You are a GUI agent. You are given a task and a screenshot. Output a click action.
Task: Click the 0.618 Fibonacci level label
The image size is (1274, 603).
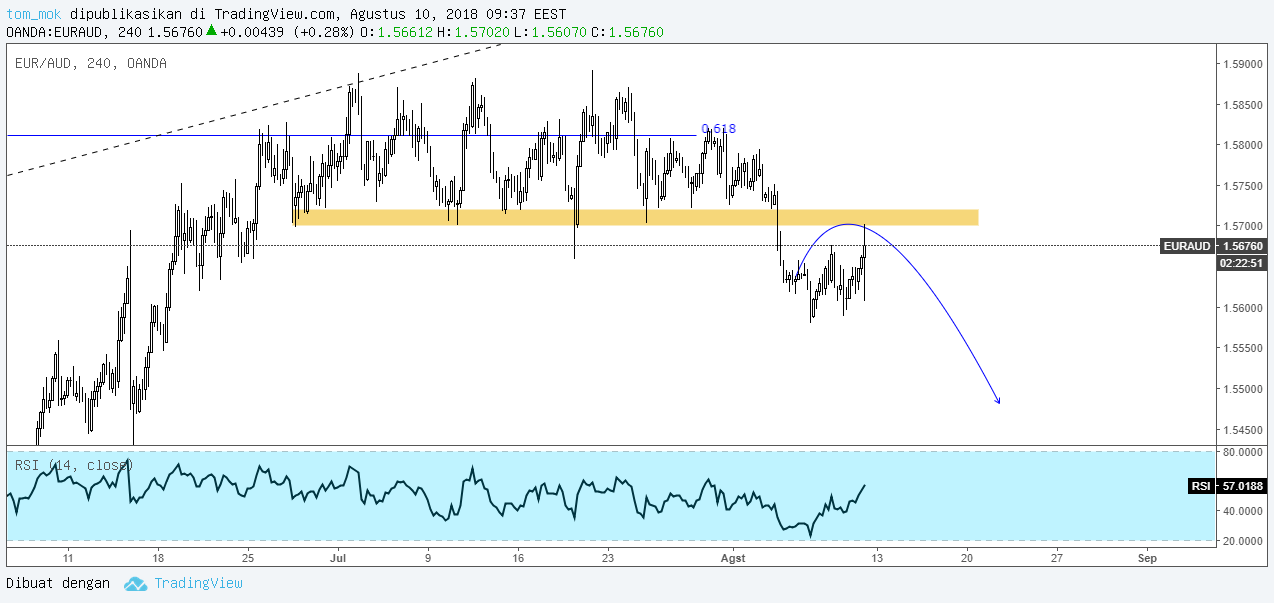pos(719,129)
